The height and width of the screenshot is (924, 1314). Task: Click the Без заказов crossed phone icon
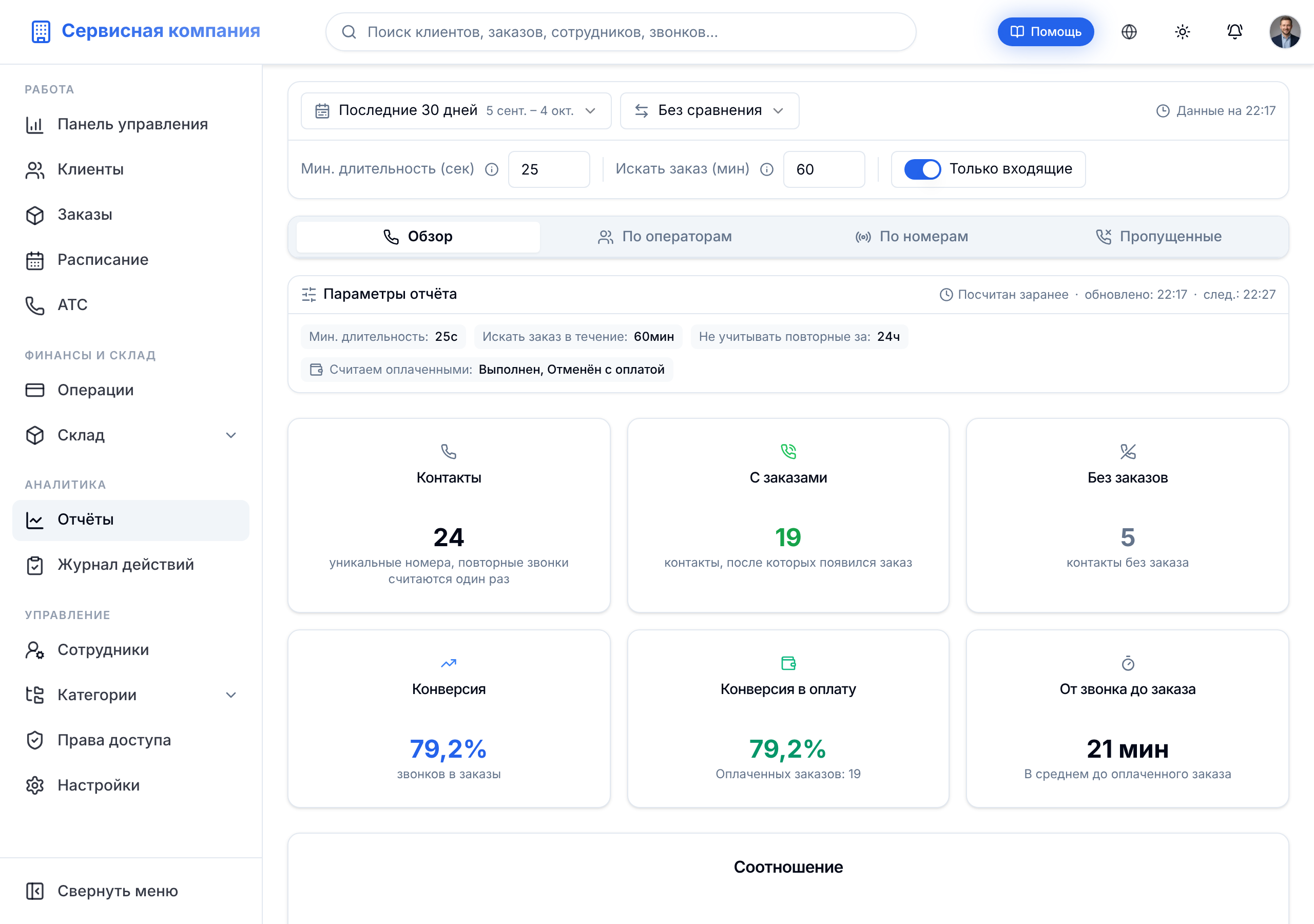coord(1128,452)
